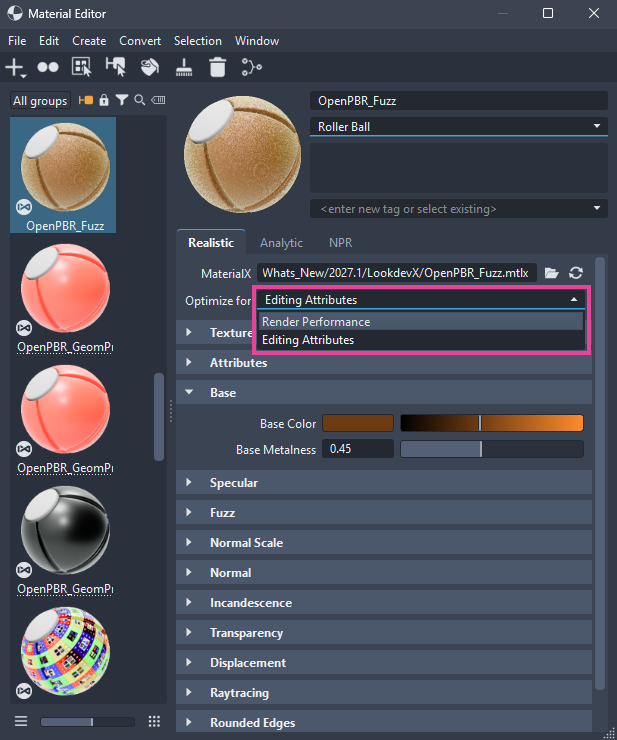Click the reload MaterialX refresh icon

tap(576, 273)
